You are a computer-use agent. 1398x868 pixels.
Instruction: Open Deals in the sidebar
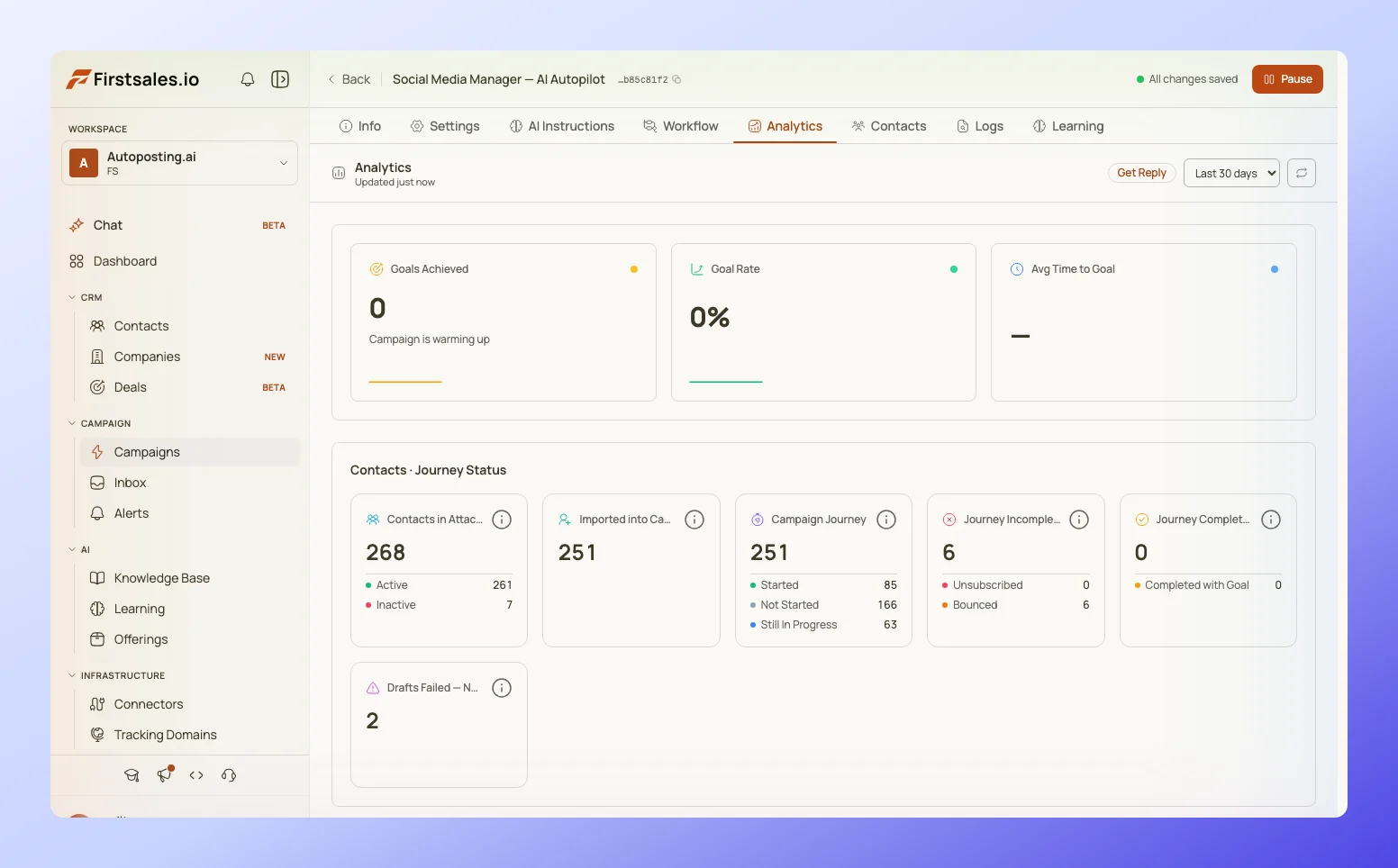point(190,387)
